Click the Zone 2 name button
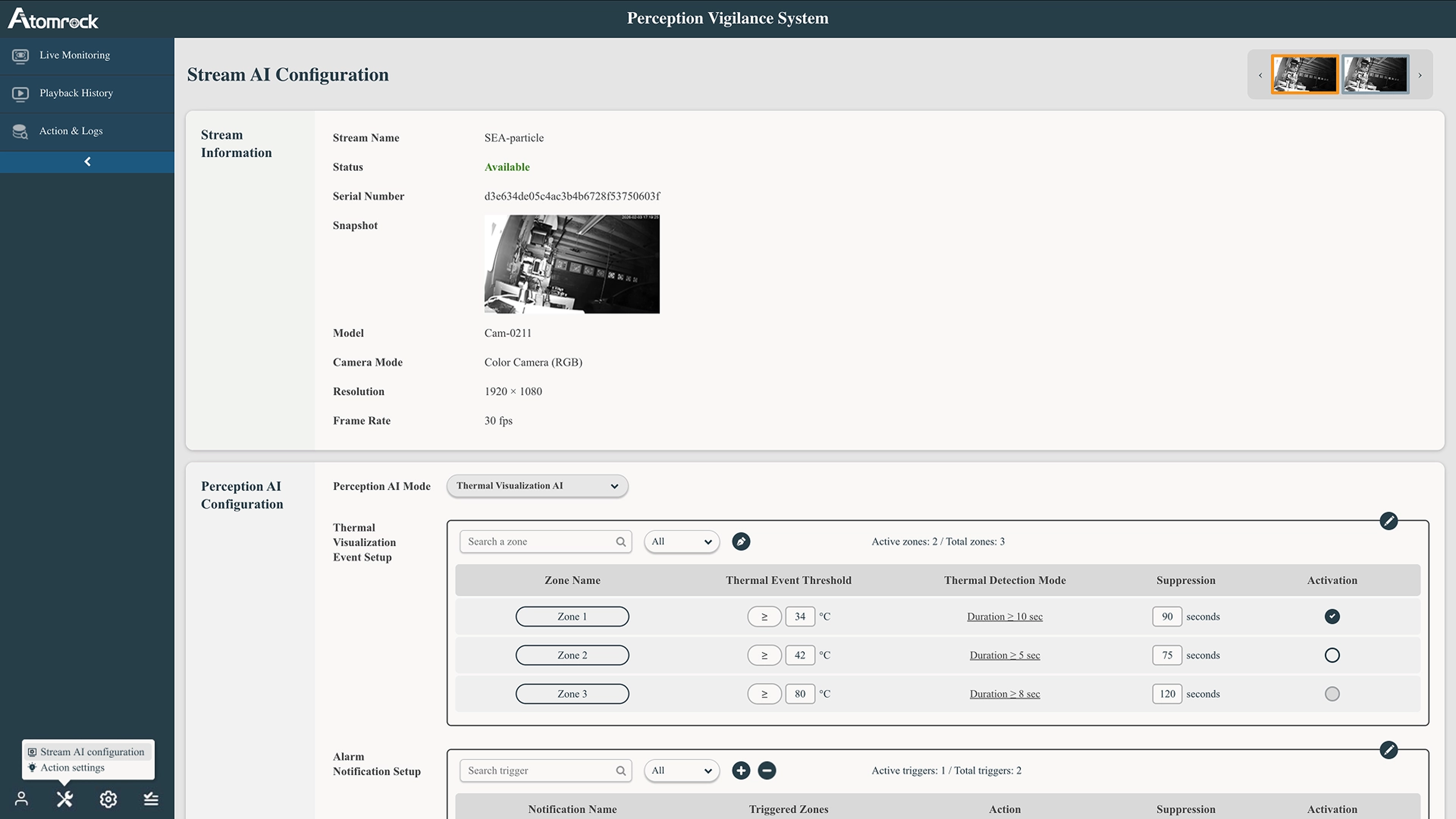1456x819 pixels. (x=572, y=655)
